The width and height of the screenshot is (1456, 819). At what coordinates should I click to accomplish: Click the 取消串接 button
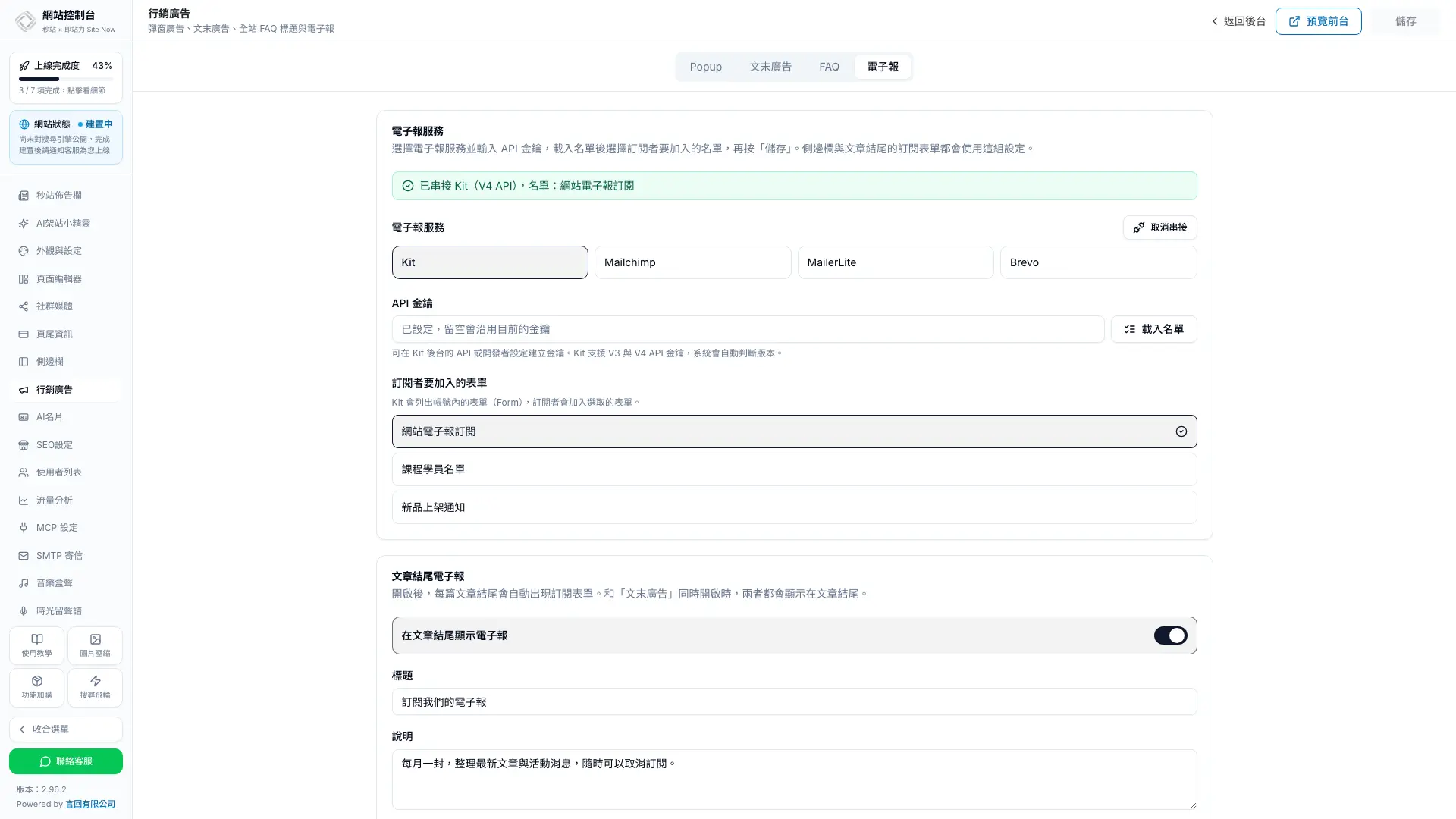[1159, 227]
